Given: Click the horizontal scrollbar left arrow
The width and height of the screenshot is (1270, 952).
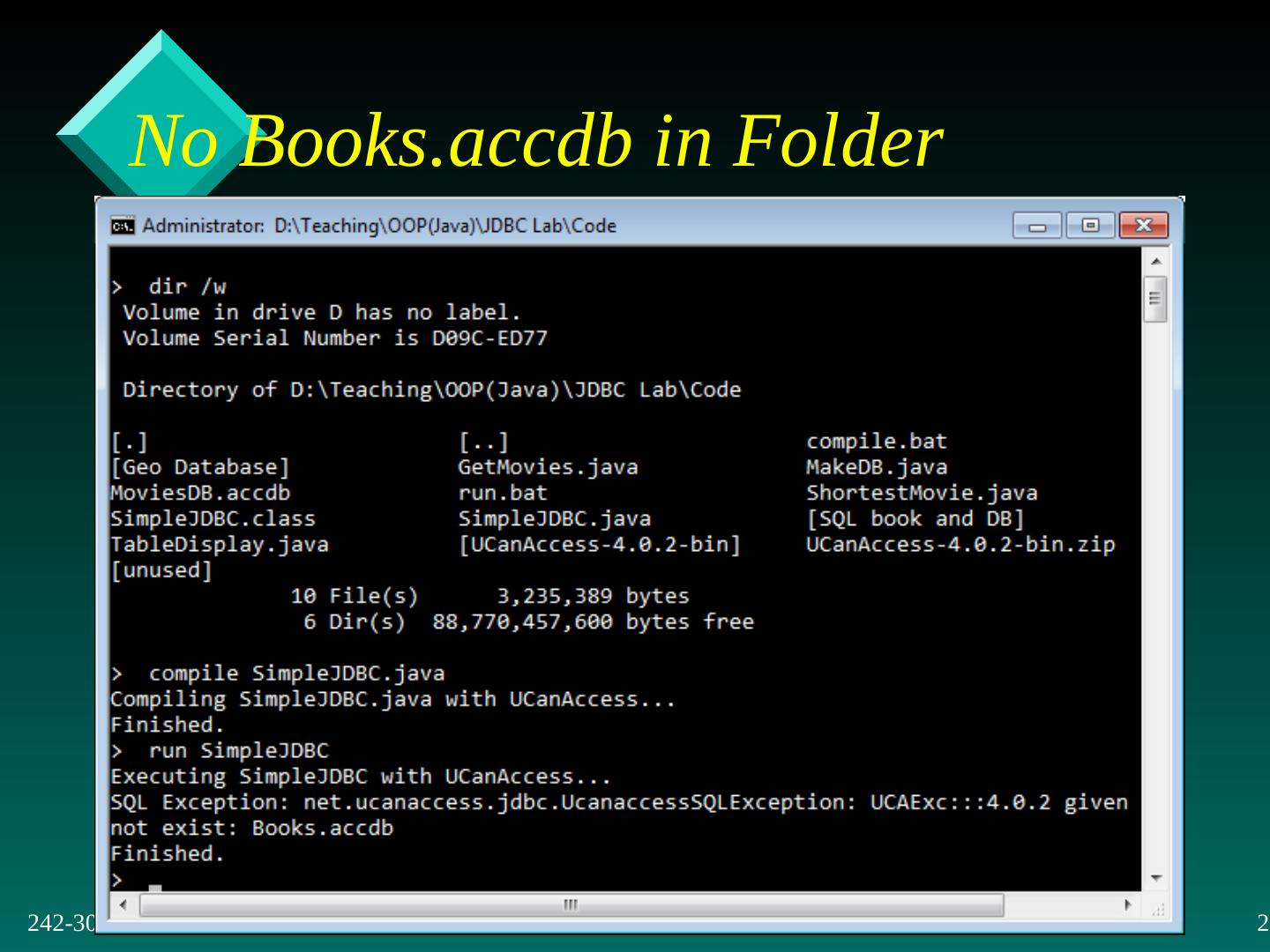Looking at the screenshot, I should [123, 904].
